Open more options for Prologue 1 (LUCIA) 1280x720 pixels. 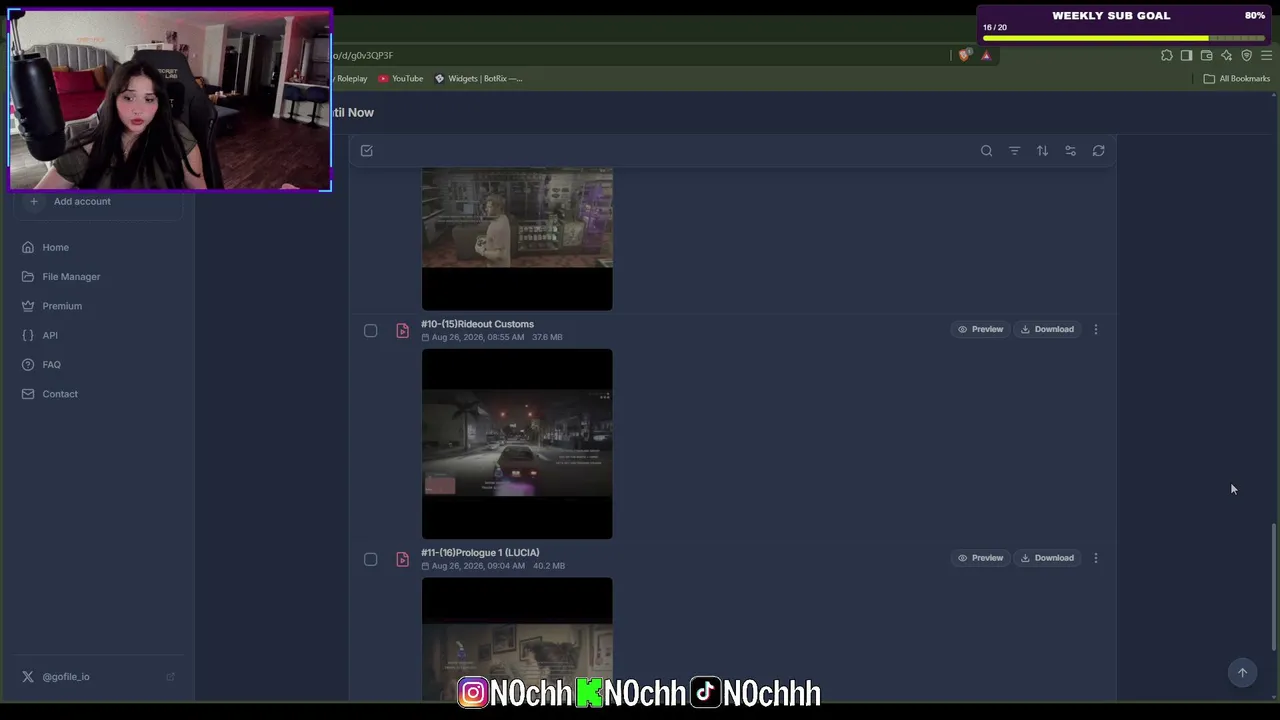[1096, 558]
